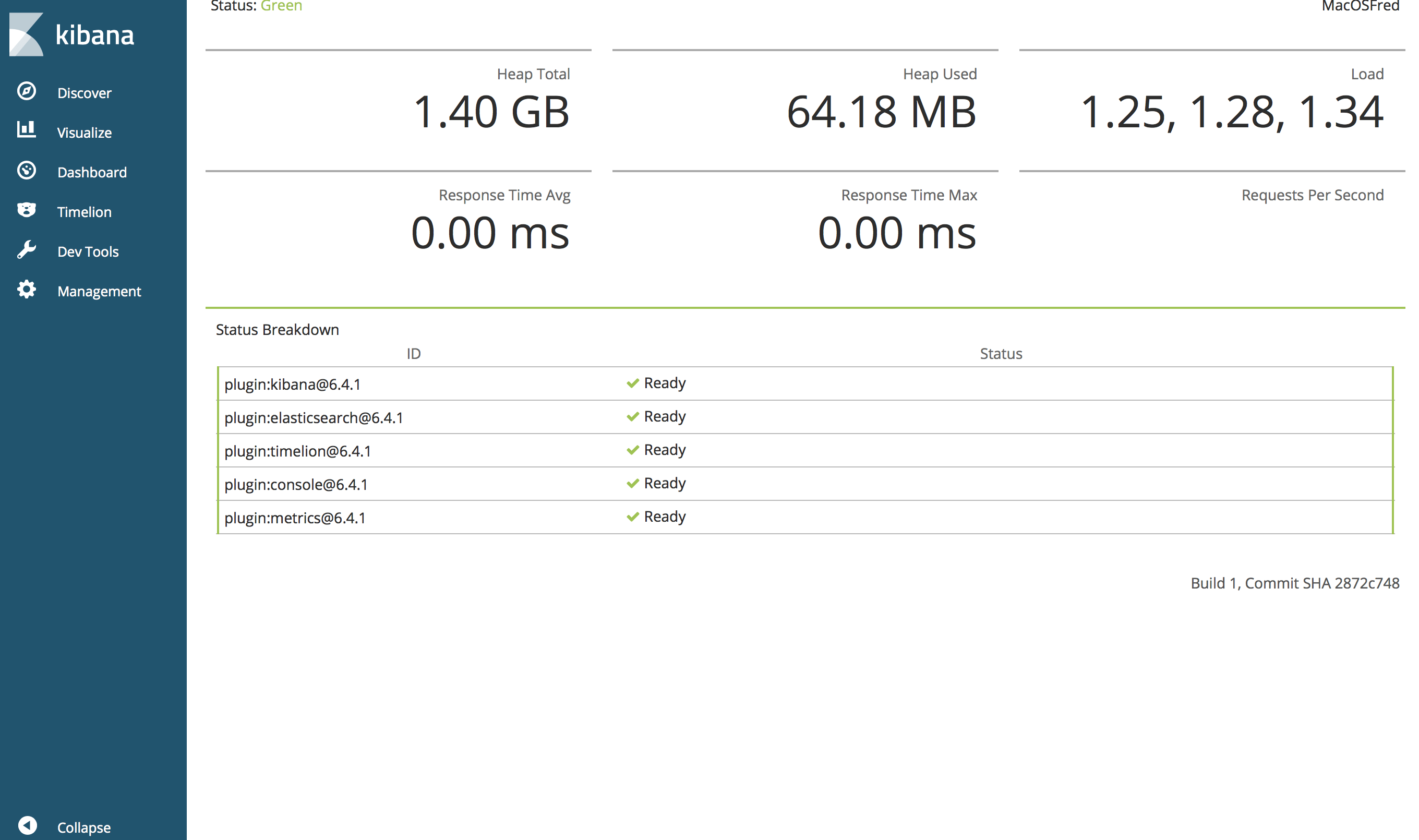
Task: Select the plugin:metrics@6.4.1 ID cell
Action: coord(295,518)
